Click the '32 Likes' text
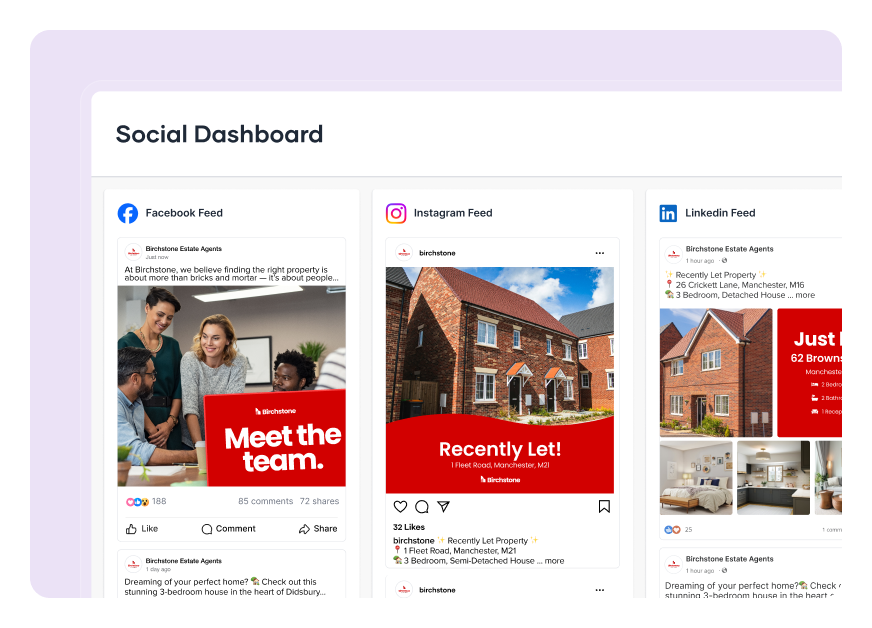This screenshot has height=628, width=872. pos(409,527)
